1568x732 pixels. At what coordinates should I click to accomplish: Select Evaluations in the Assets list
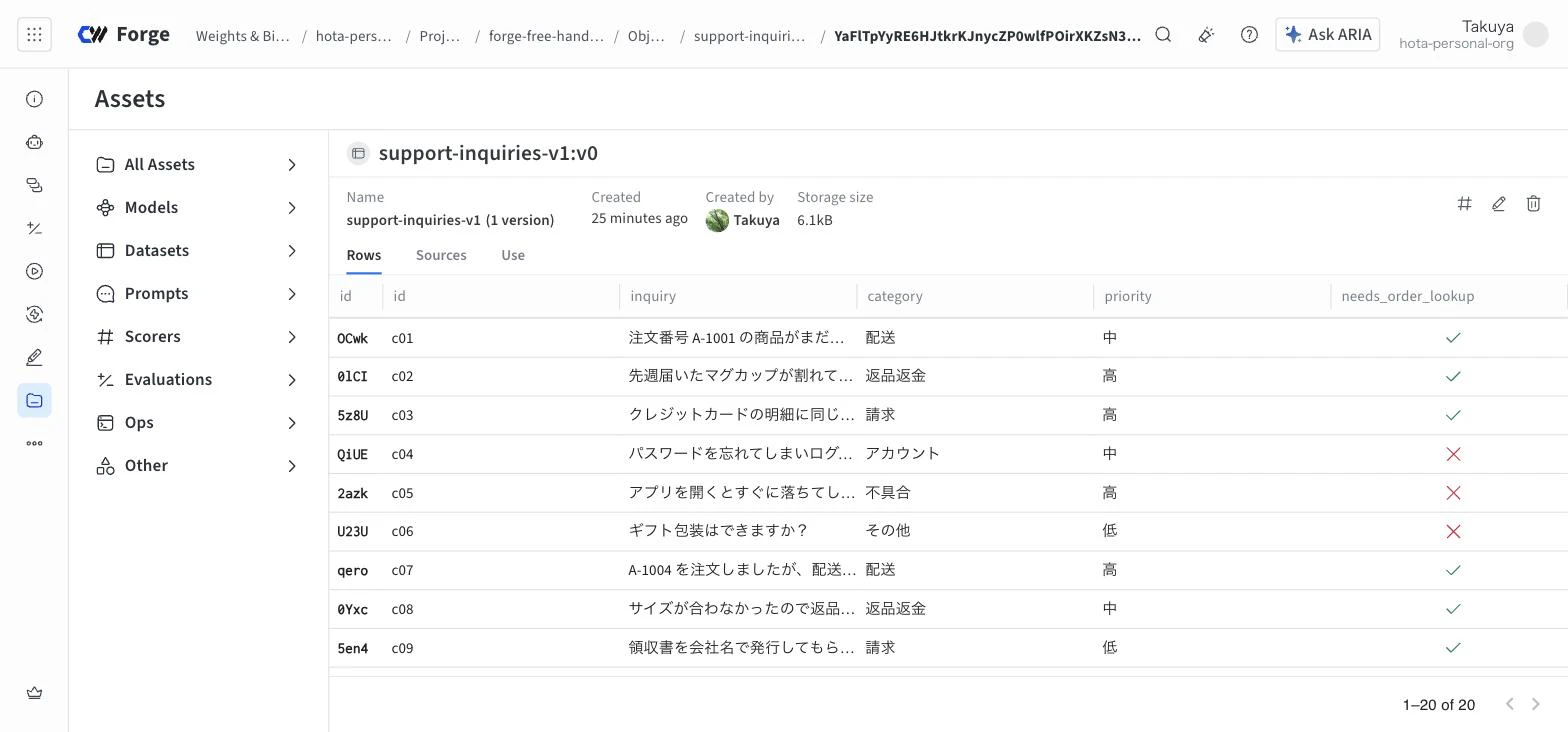coord(198,380)
